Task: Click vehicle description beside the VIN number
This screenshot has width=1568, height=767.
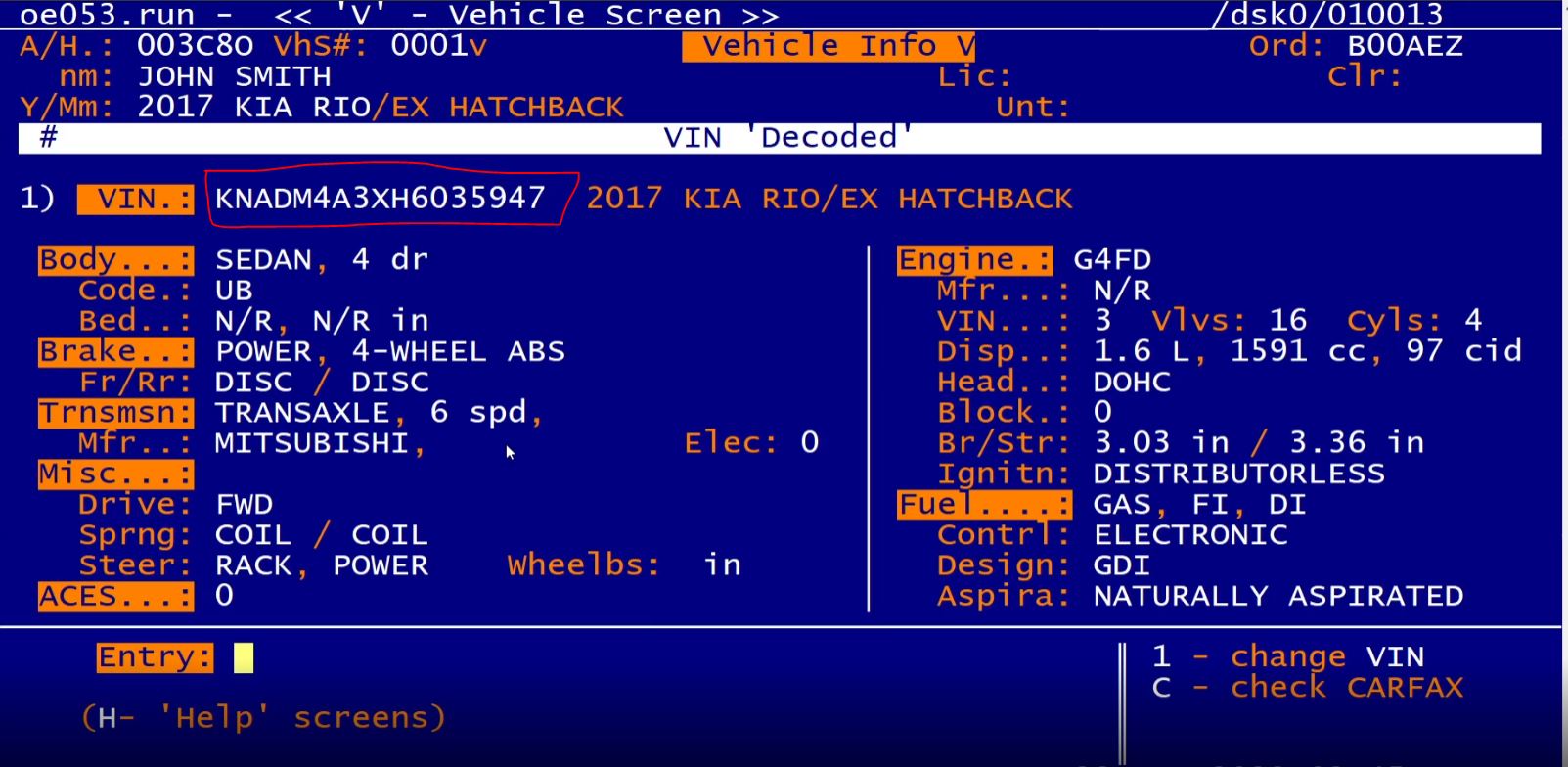Action: point(829,199)
